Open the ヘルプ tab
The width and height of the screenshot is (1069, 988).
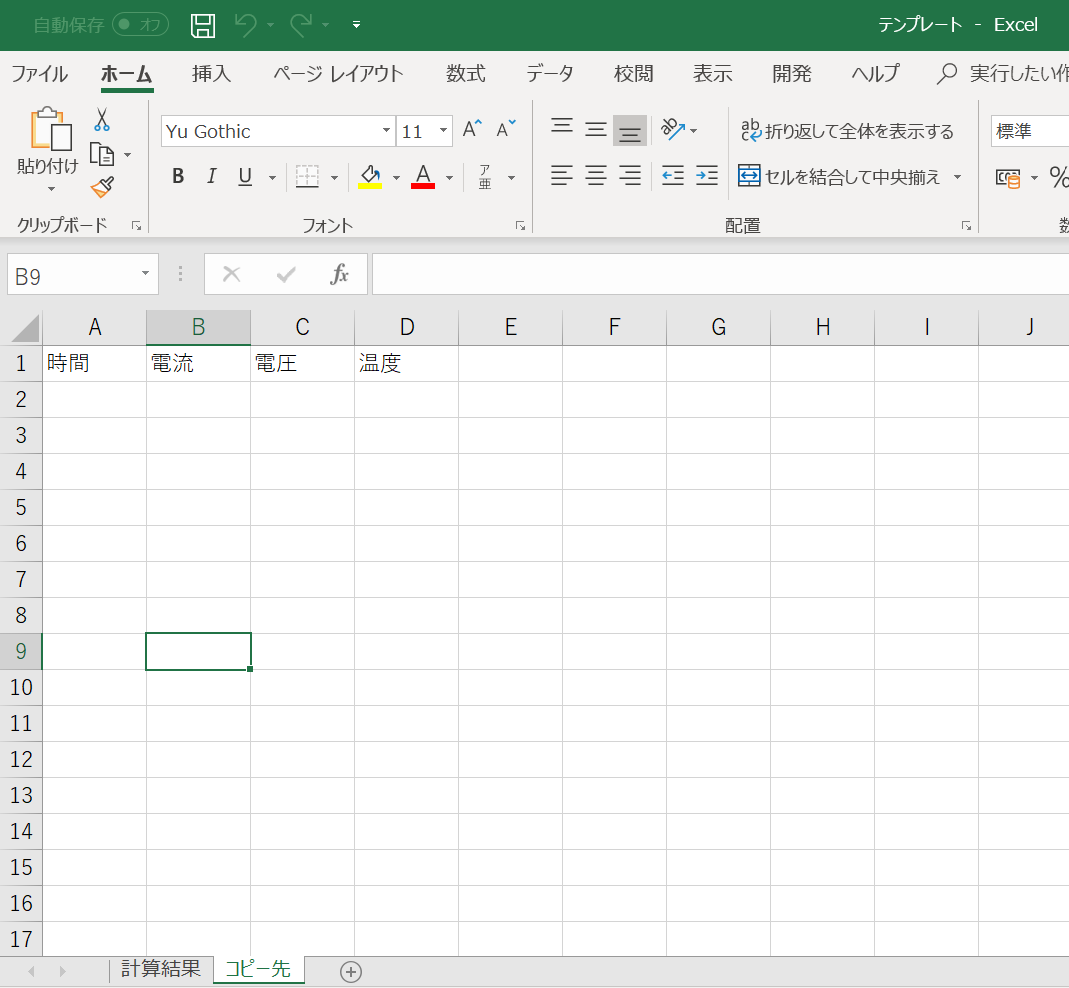(875, 73)
